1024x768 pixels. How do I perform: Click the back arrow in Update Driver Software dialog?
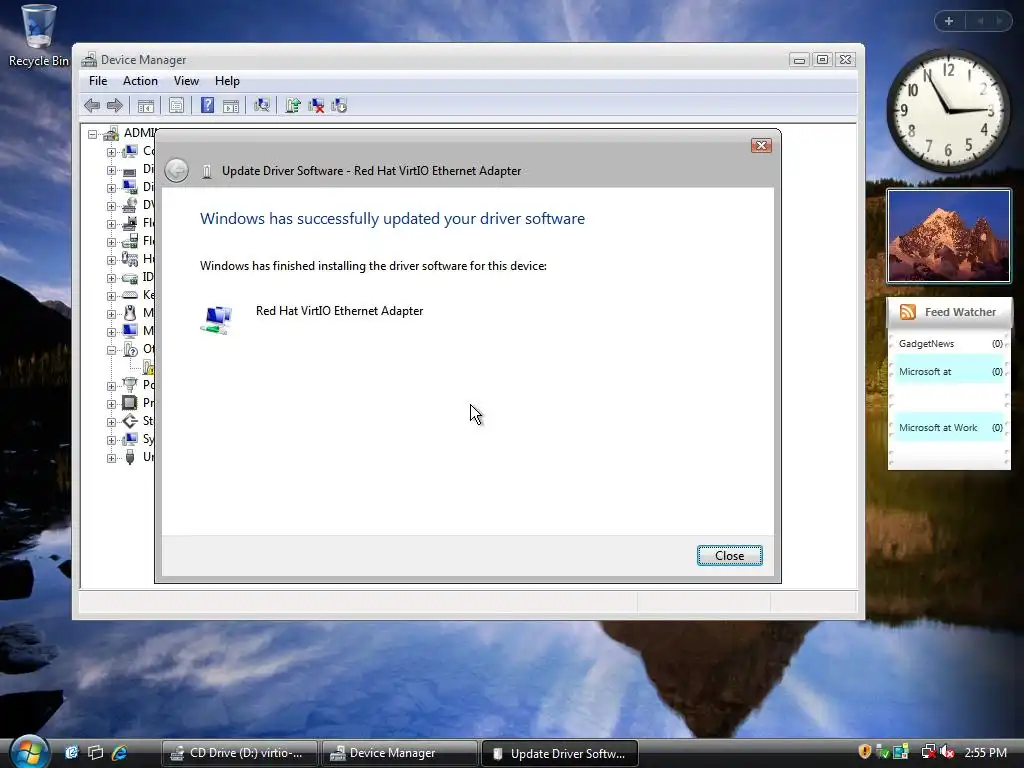(x=176, y=170)
